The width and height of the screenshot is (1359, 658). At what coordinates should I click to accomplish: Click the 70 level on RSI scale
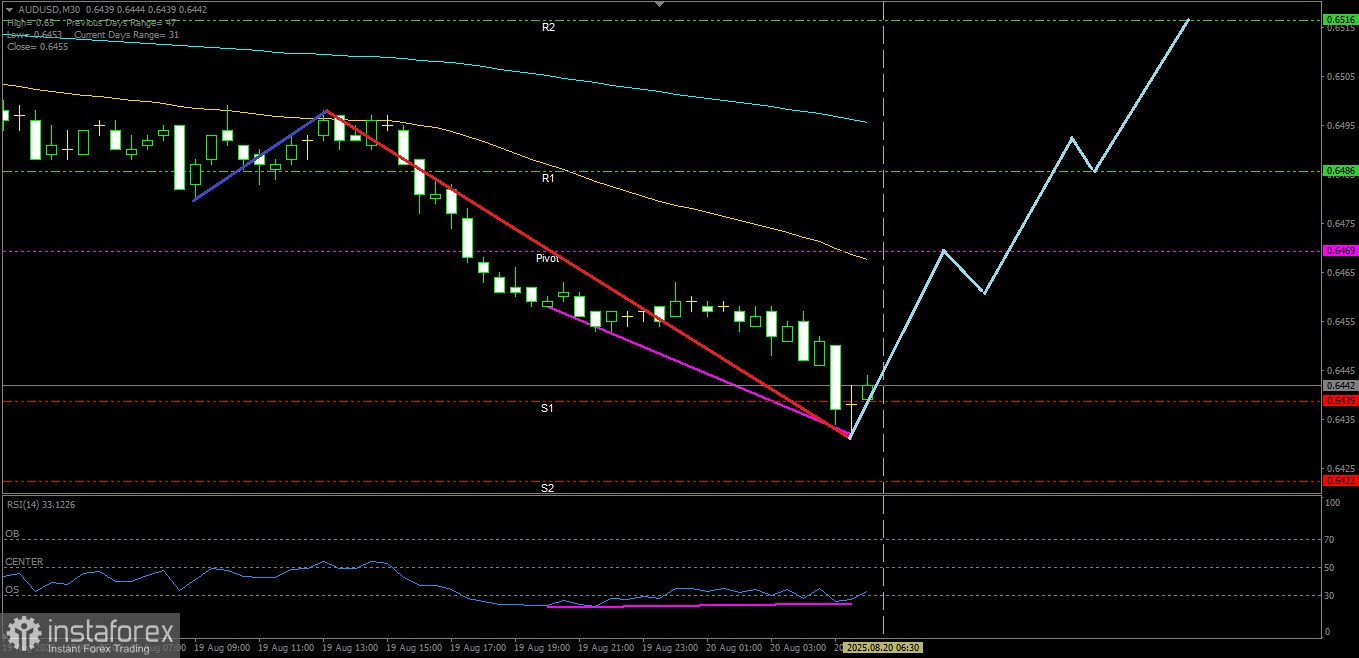point(1331,540)
